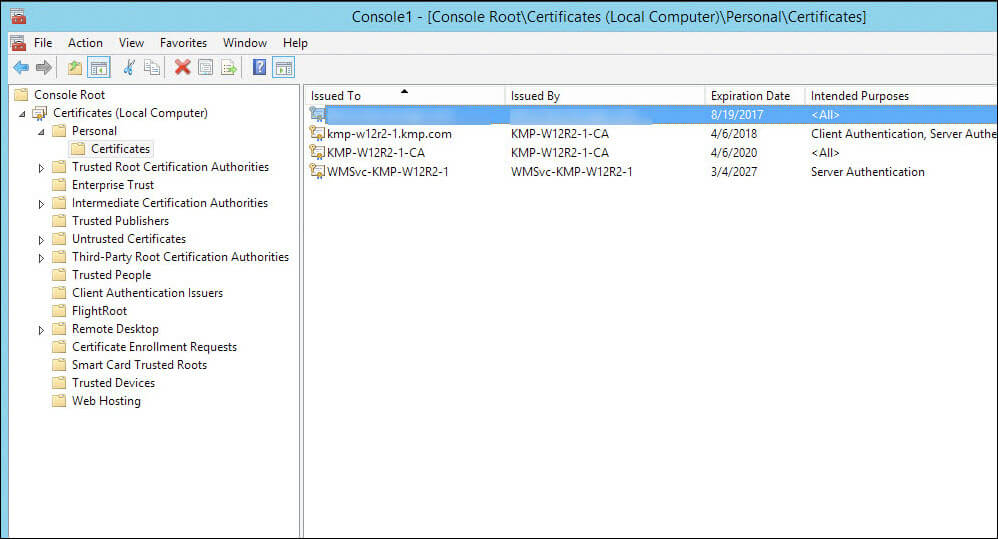Select Client Authentication Issuers tree item
Viewport: 998px width, 539px height.
pyautogui.click(x=148, y=293)
